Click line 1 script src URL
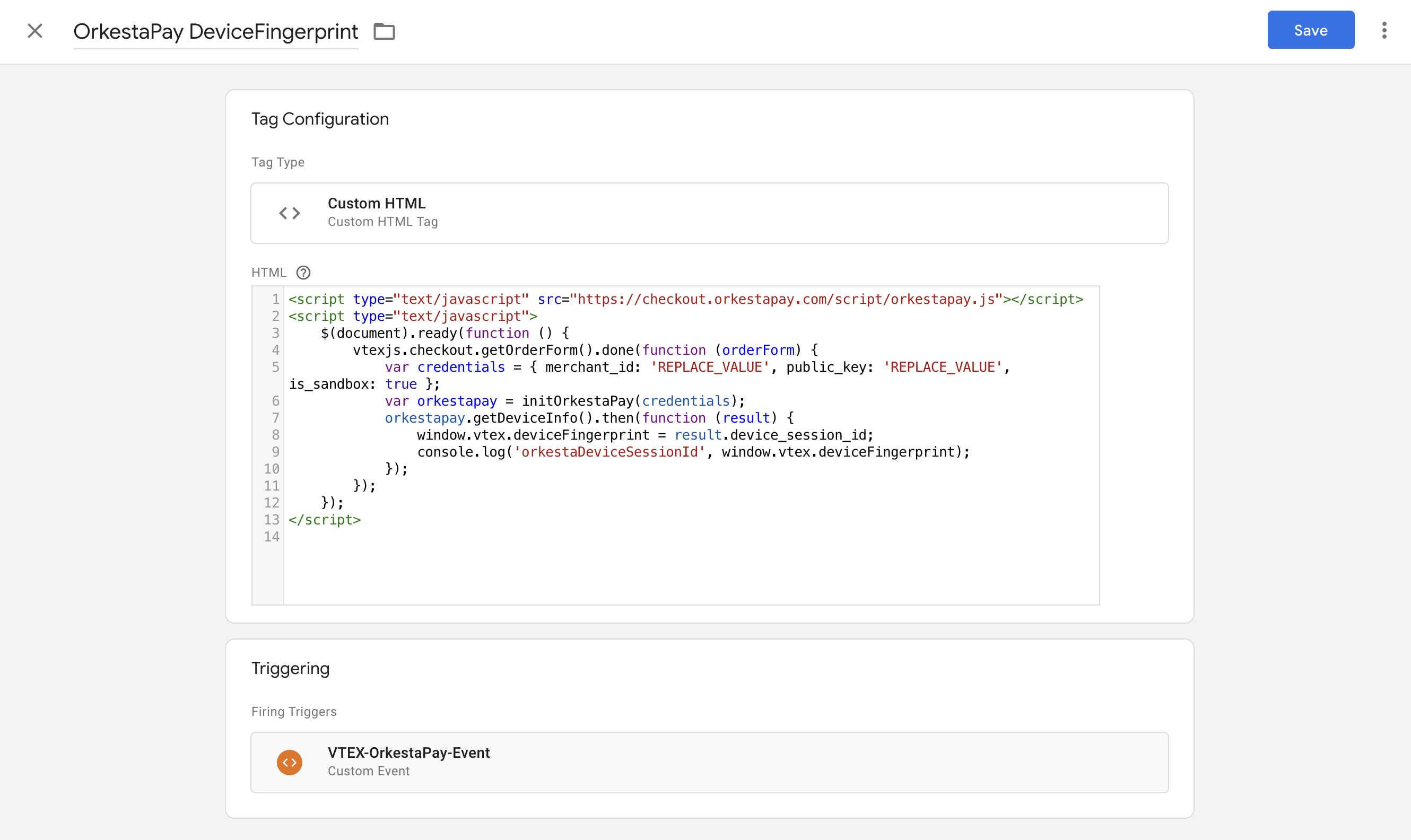1411x840 pixels. [x=786, y=300]
